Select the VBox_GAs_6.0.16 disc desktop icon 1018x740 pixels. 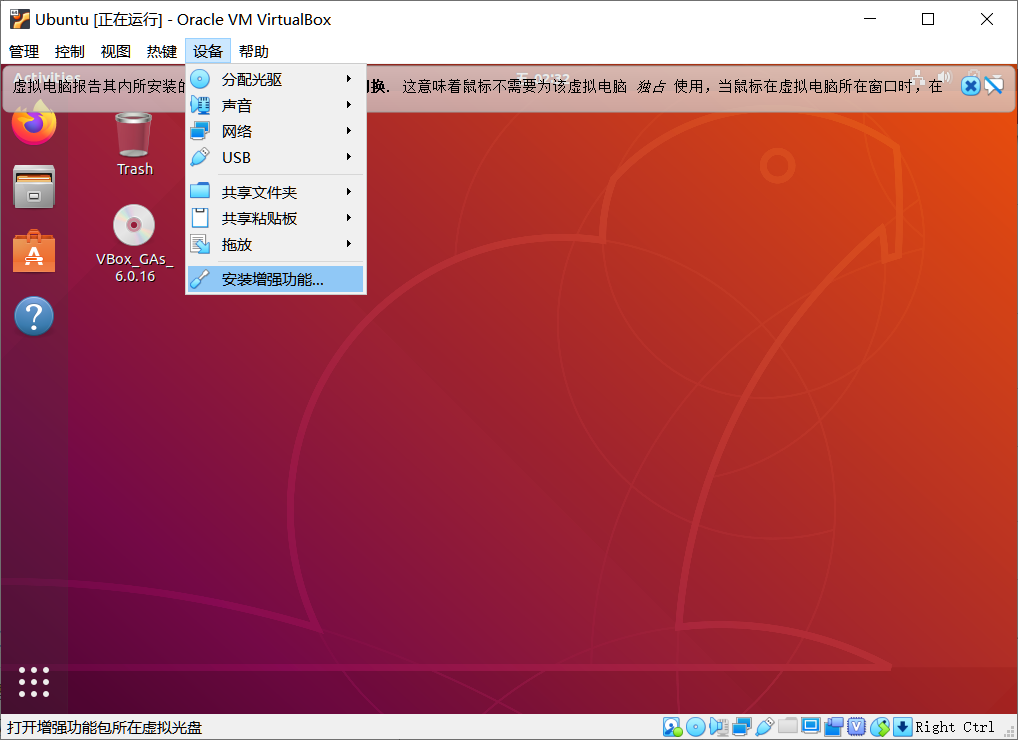pyautogui.click(x=134, y=244)
